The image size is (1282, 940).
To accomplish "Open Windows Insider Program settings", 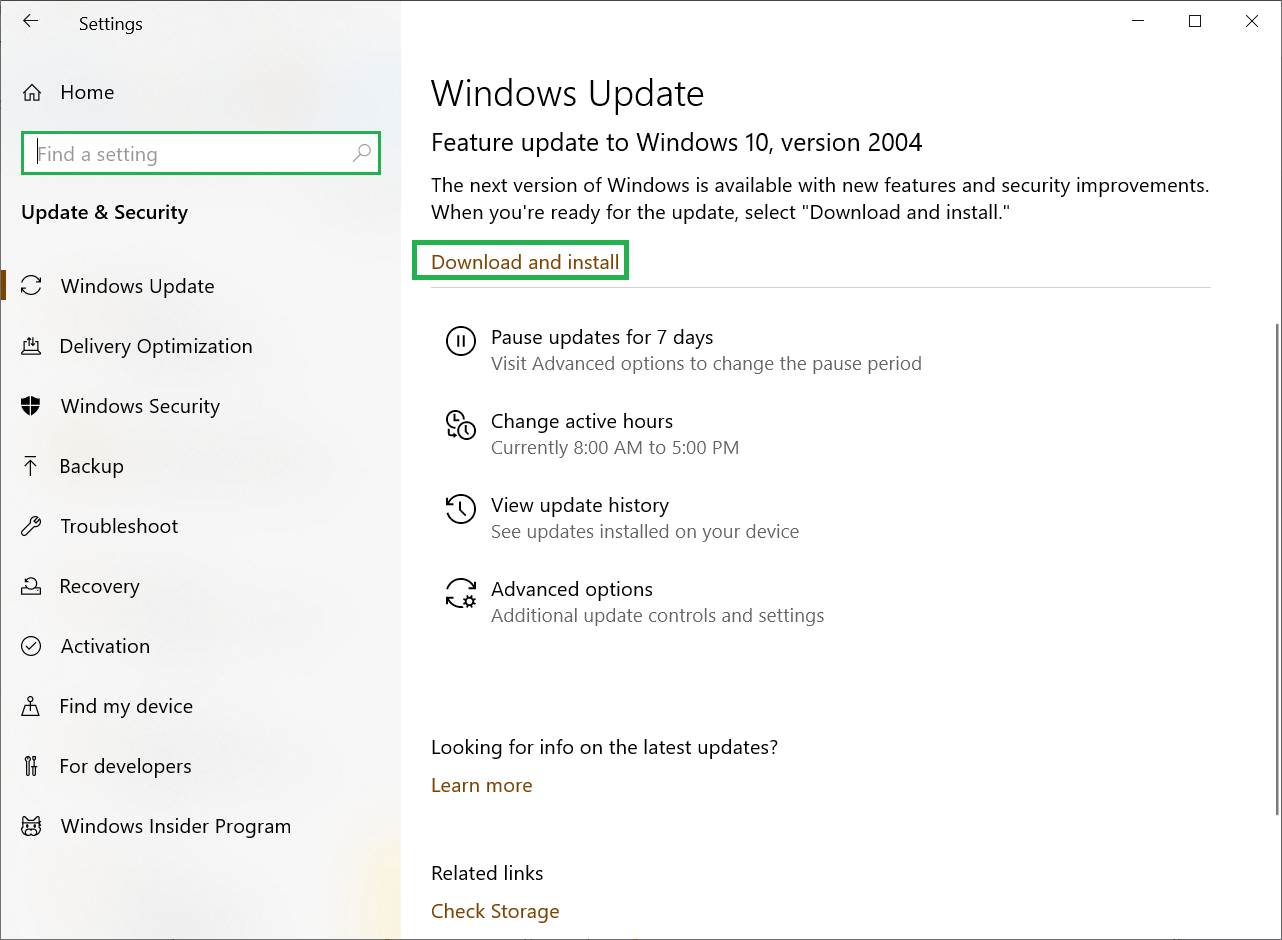I will click(x=176, y=826).
